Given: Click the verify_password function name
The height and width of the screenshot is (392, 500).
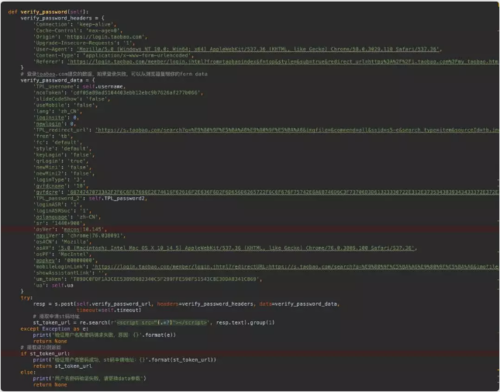Looking at the screenshot, I should (x=44, y=12).
